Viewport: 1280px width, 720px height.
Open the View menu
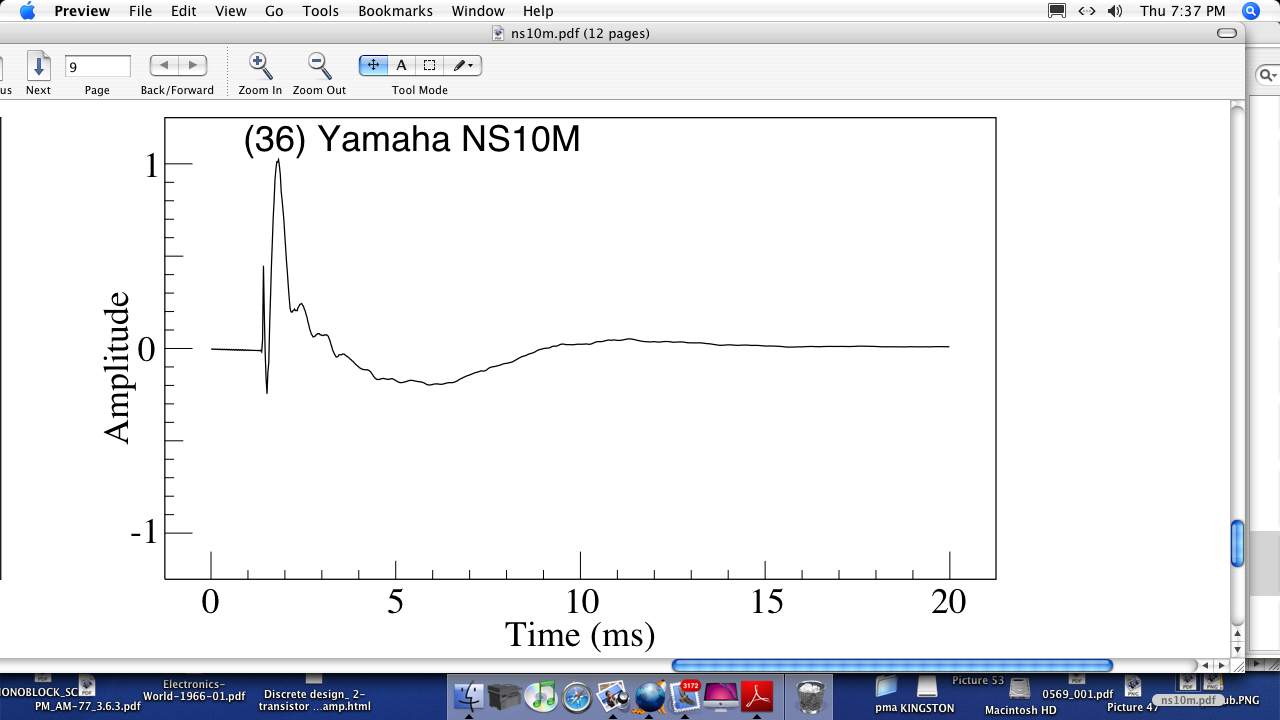pos(231,11)
